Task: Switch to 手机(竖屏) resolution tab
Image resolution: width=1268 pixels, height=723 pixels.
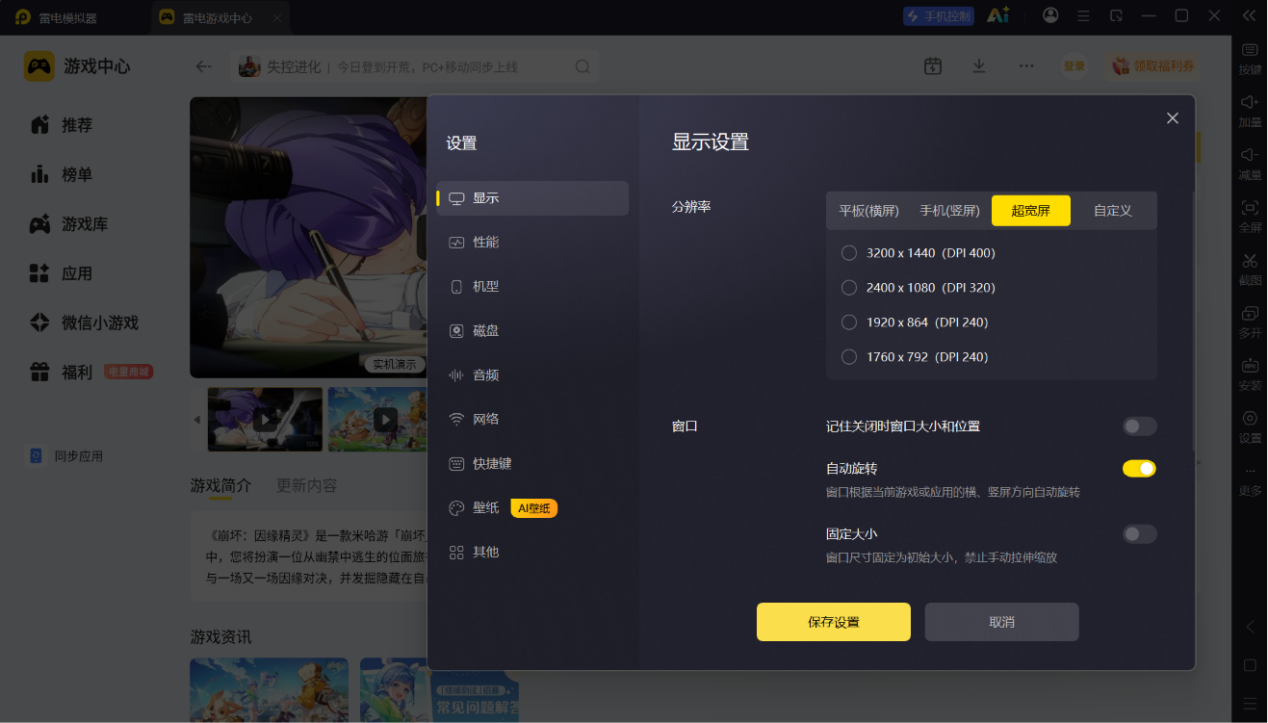Action: tap(949, 211)
